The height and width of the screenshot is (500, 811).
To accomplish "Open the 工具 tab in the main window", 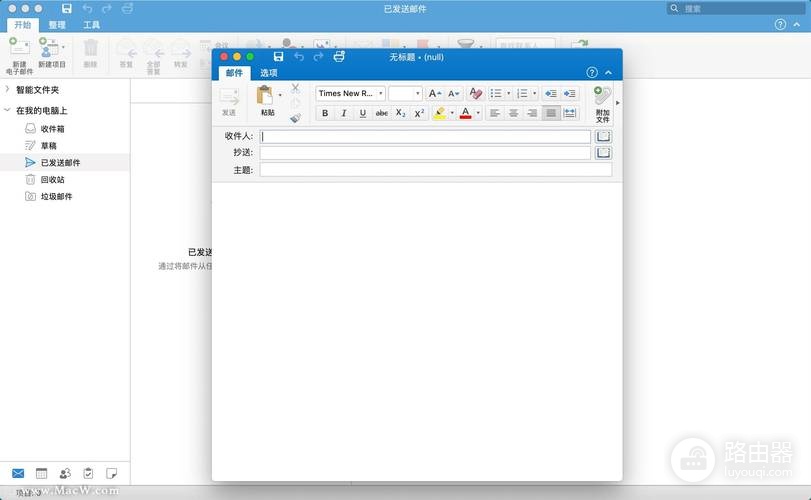I will tap(91, 24).
